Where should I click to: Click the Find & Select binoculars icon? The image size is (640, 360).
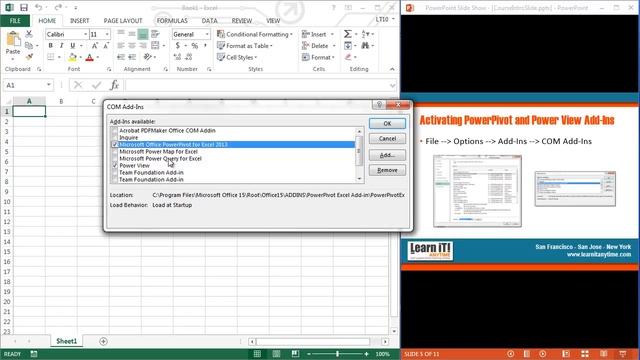pos(365,46)
